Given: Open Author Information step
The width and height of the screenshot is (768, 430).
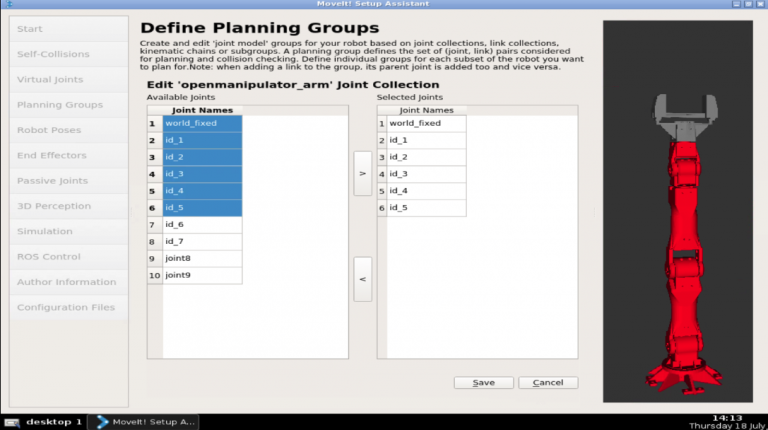Looking at the screenshot, I should (x=69, y=282).
